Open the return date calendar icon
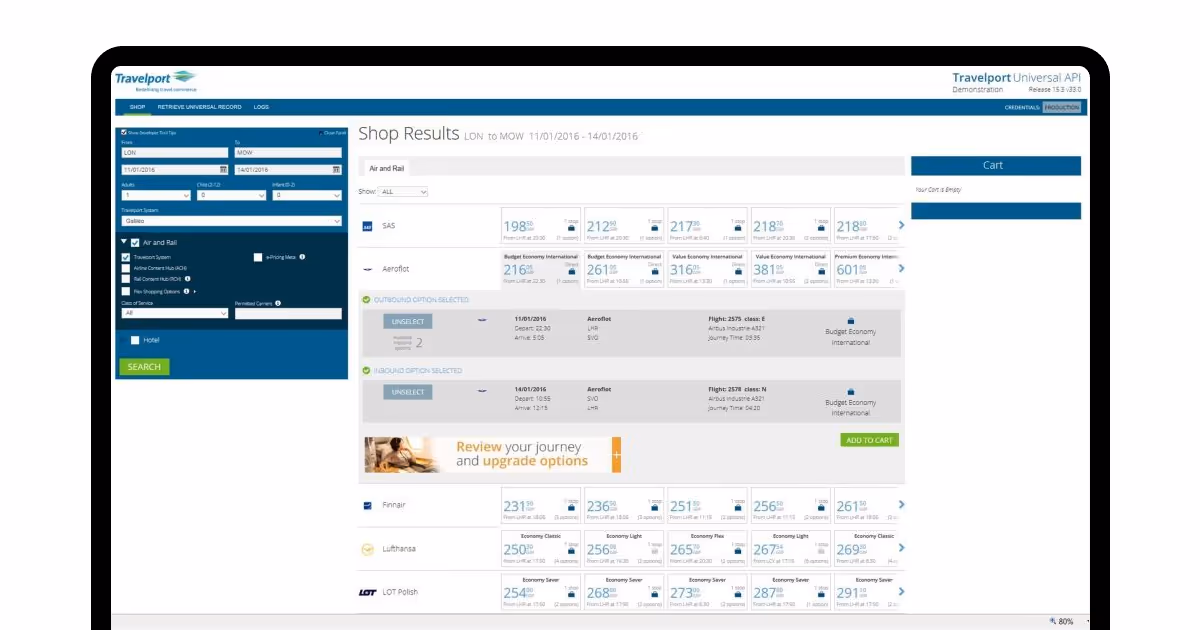Viewport: 1200px width, 630px height. (337, 170)
